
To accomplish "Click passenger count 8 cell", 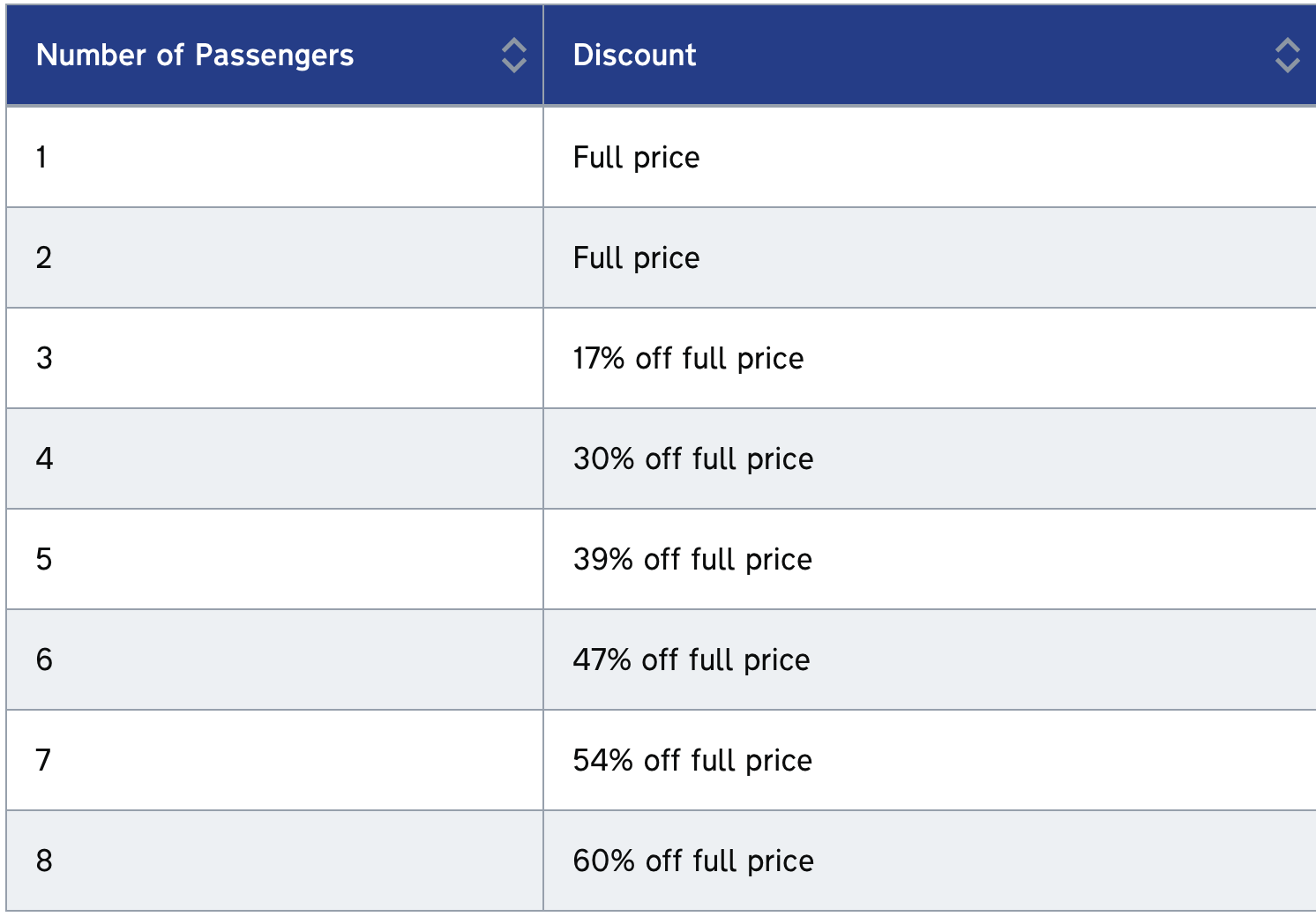I will coord(44,861).
